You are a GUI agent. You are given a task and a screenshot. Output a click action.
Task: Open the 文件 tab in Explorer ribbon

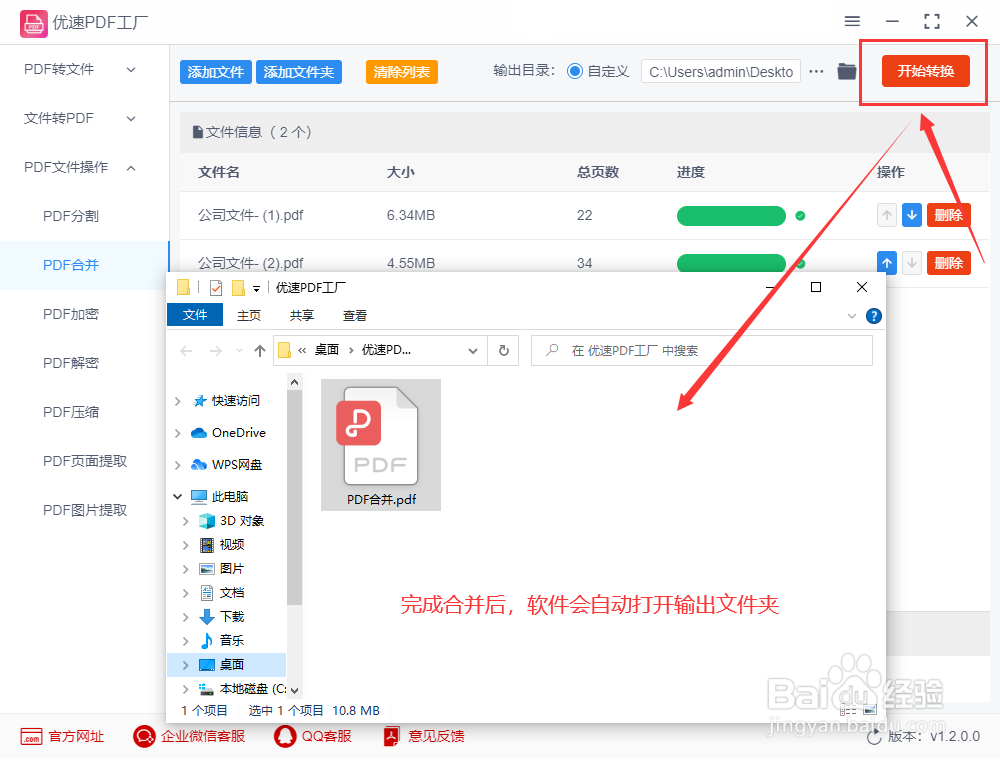[195, 315]
